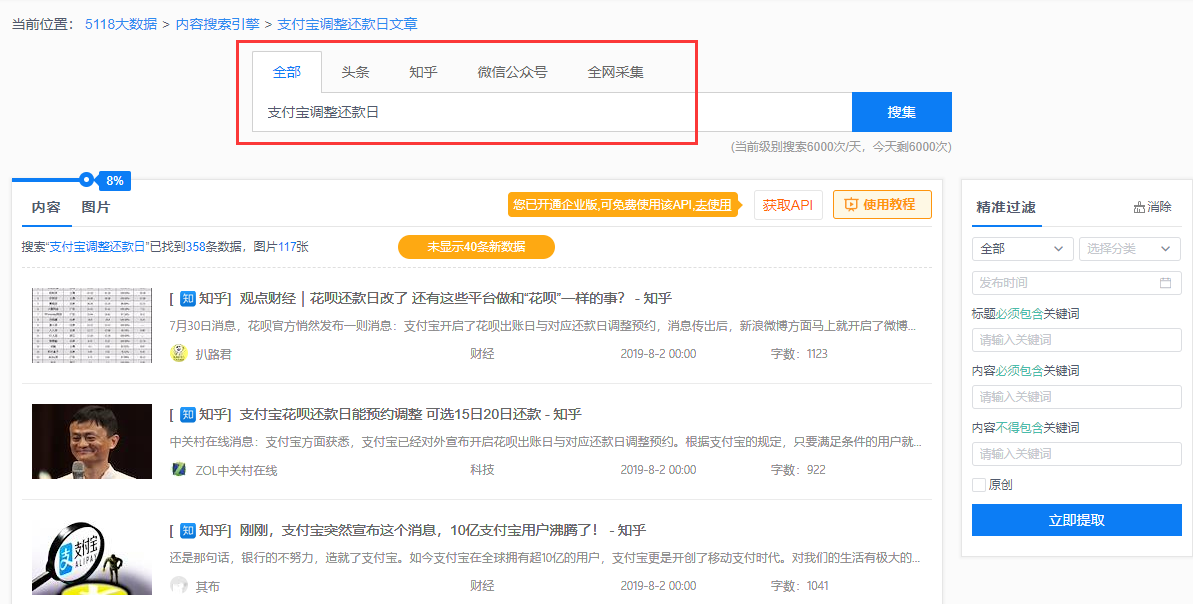Click the snippet starting 7月30日消息

coord(542,326)
